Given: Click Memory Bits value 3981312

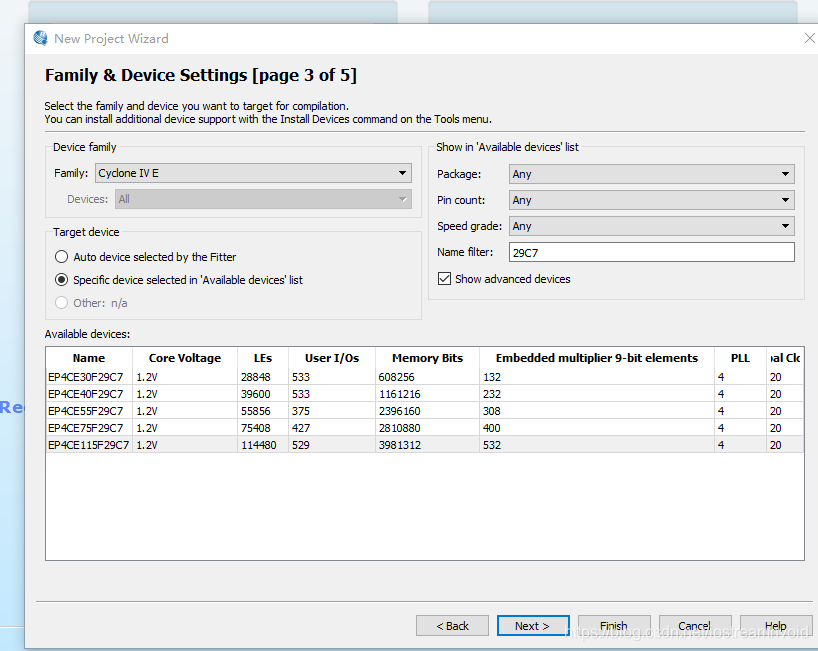Looking at the screenshot, I should pos(400,445).
